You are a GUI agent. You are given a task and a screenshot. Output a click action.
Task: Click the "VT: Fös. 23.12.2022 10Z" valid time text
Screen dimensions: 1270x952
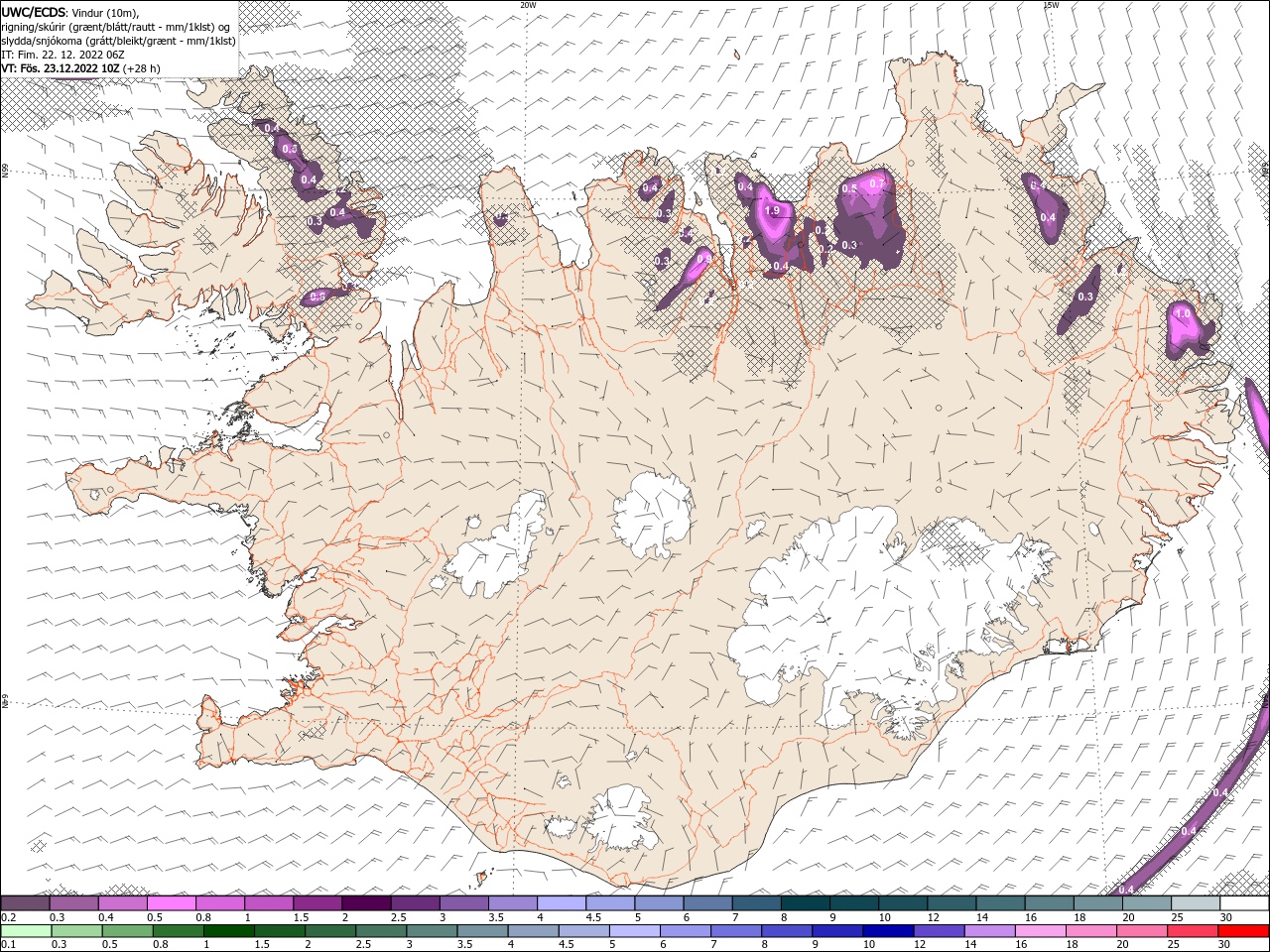tap(61, 68)
